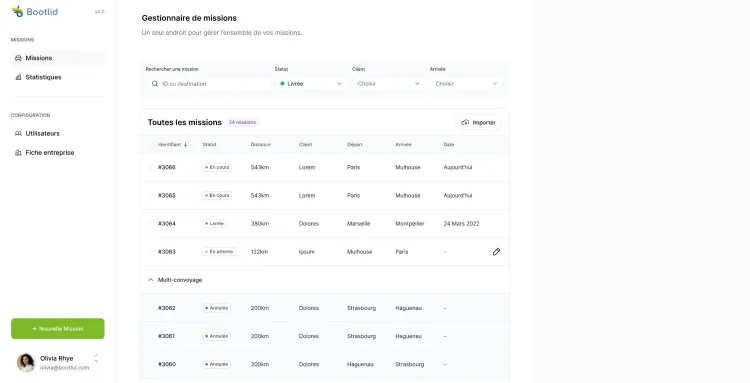
Task: Open the account switcher beside Olivia Rhye
Action: coord(96,359)
